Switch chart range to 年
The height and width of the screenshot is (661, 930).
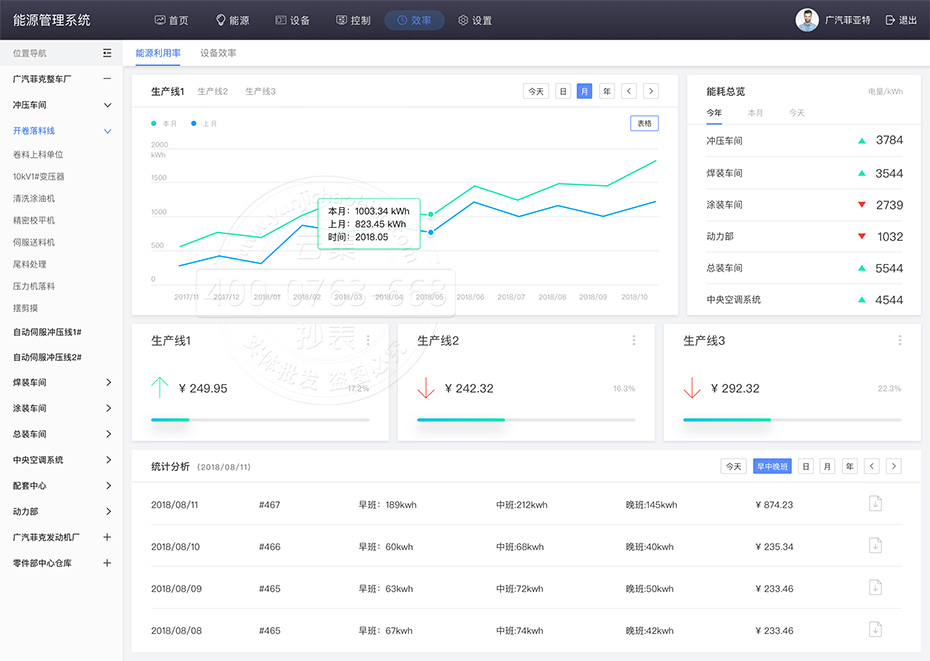606,91
